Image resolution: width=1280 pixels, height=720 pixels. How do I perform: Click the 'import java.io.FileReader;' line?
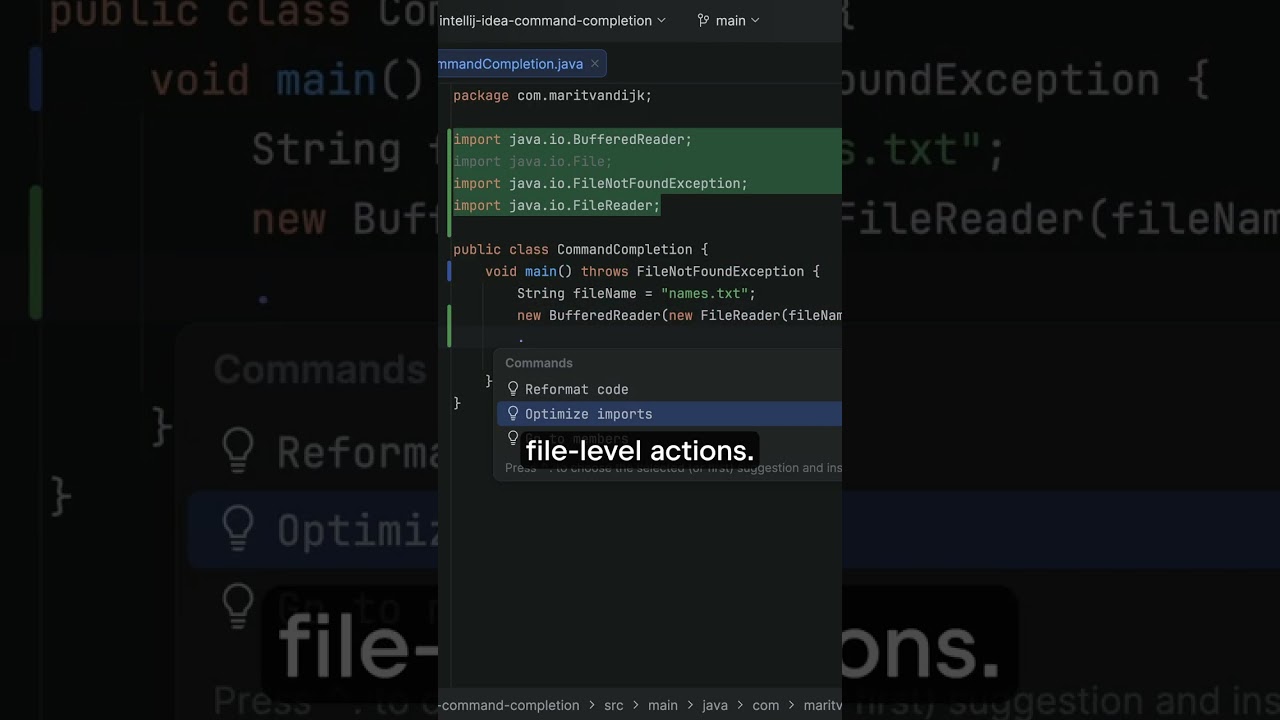point(556,206)
